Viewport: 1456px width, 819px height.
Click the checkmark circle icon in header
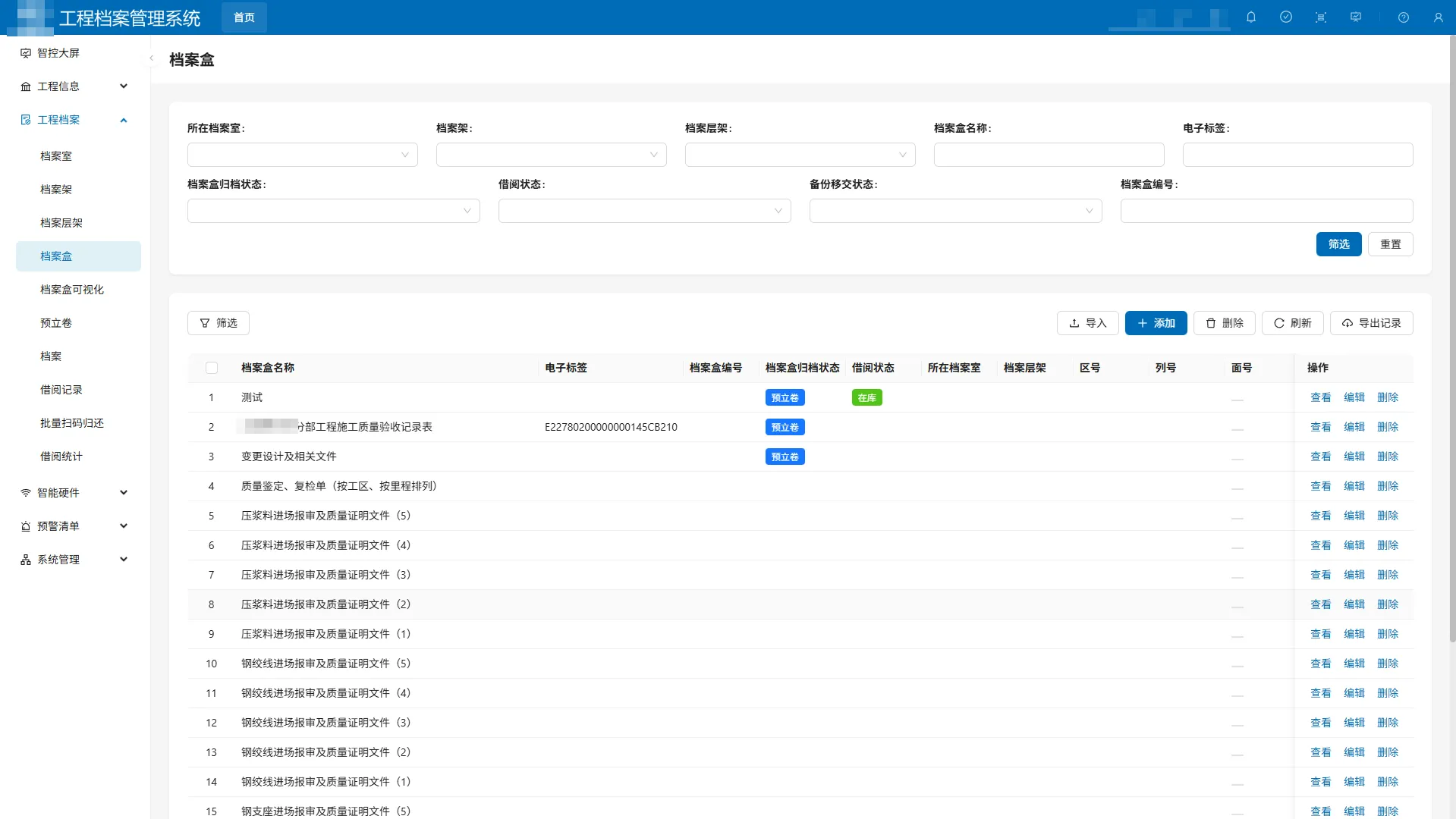click(x=1286, y=17)
